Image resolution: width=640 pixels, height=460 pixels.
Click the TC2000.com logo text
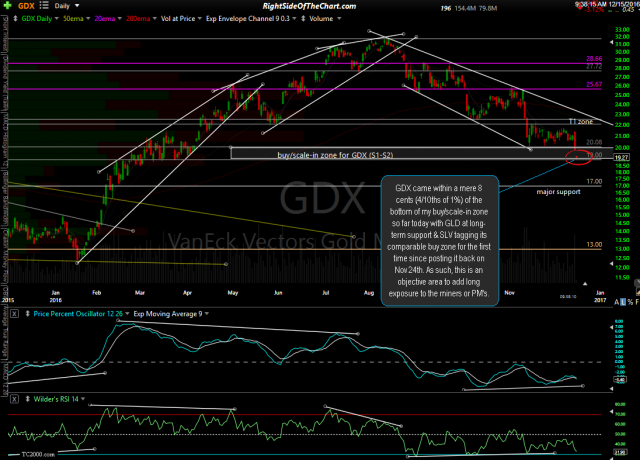coord(38,454)
